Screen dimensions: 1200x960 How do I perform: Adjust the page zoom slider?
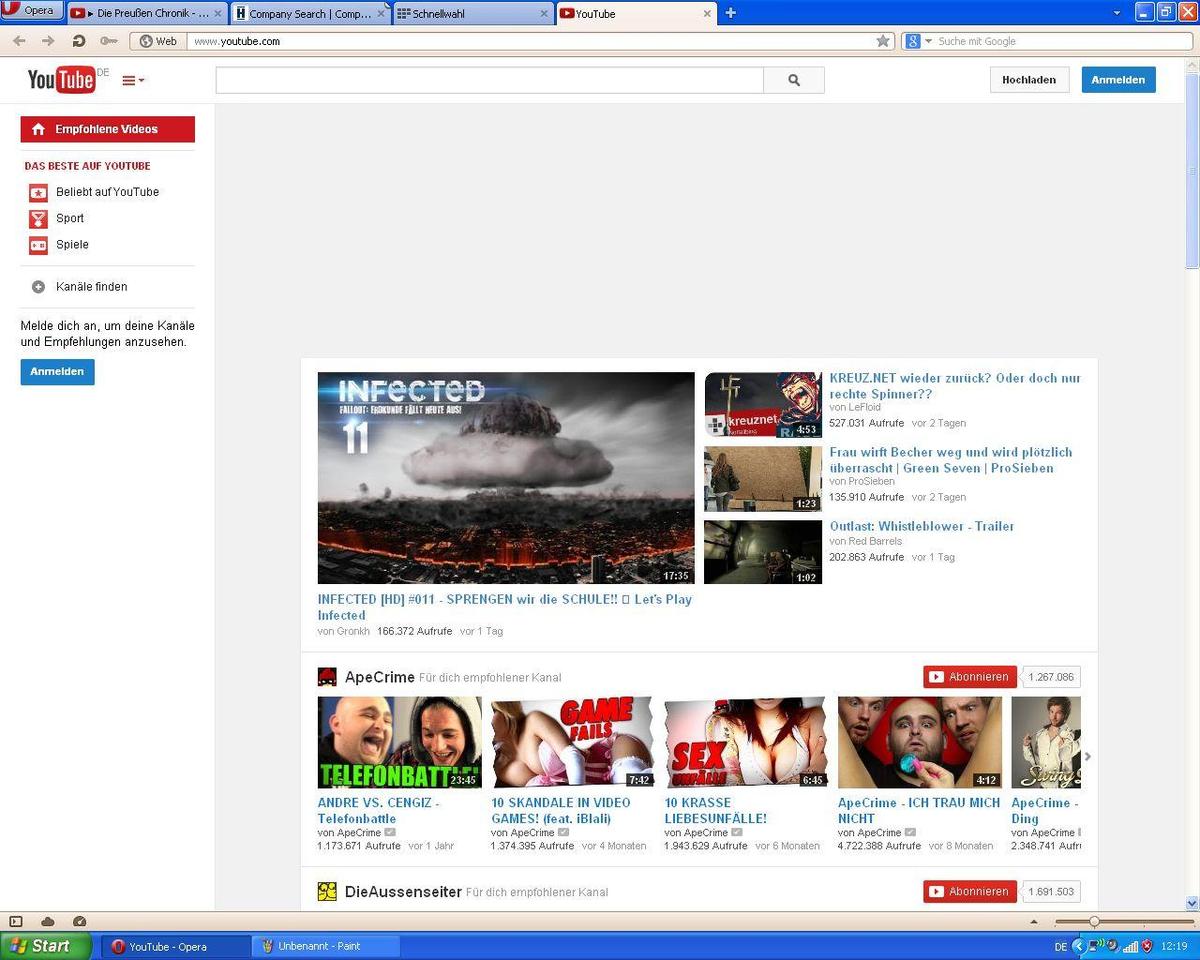click(1094, 922)
